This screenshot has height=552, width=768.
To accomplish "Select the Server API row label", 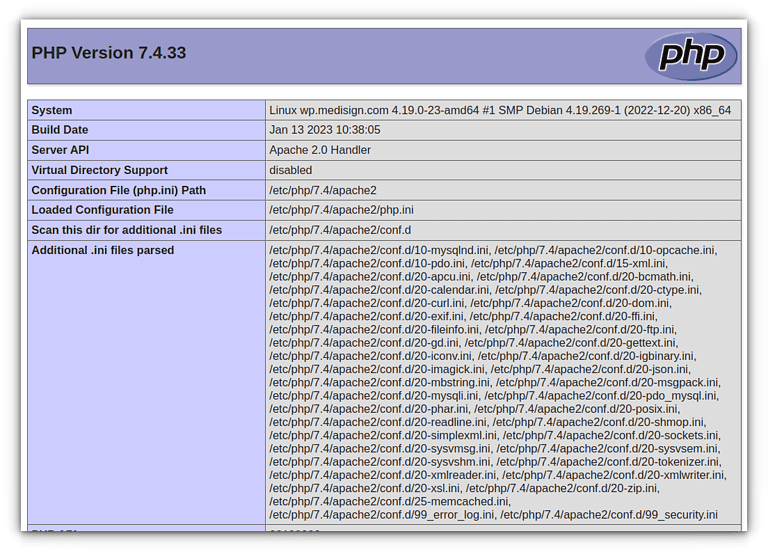I will 61,150.
